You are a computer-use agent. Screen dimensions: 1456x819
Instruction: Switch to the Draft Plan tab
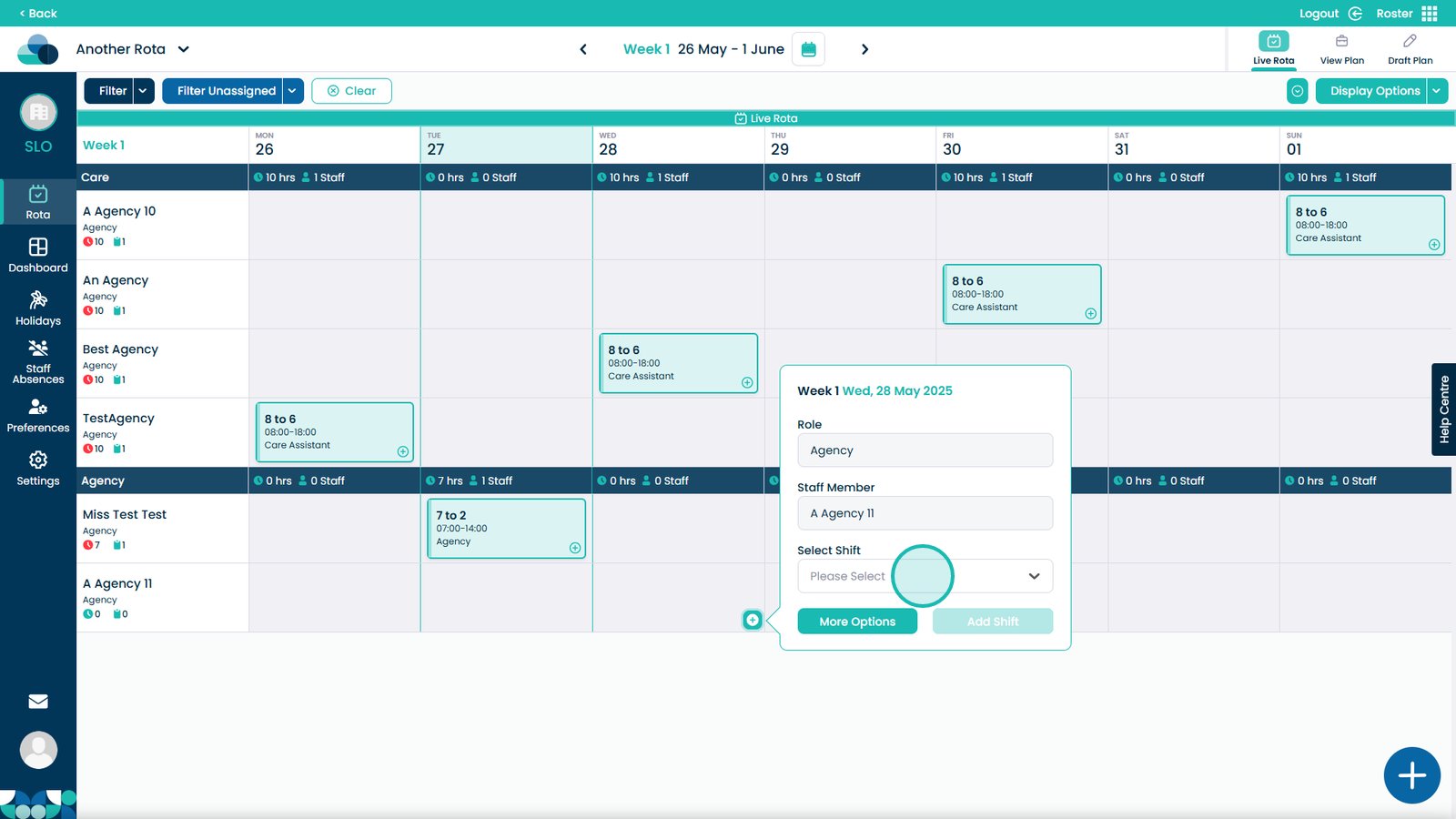coord(1410,49)
